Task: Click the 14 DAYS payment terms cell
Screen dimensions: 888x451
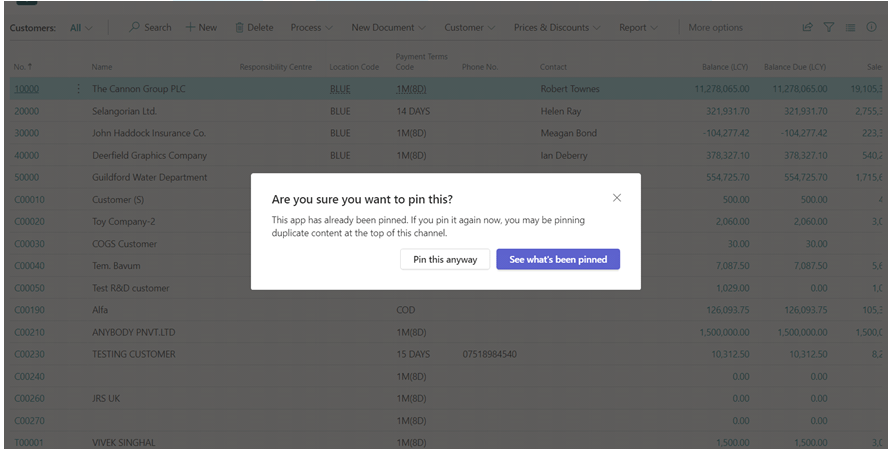Action: [x=413, y=111]
